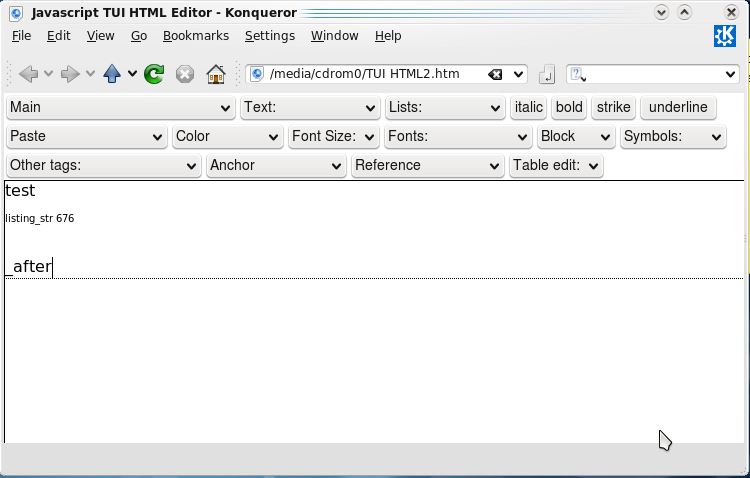This screenshot has width=750, height=478.
Task: Open the Edit menu
Action: 59,36
